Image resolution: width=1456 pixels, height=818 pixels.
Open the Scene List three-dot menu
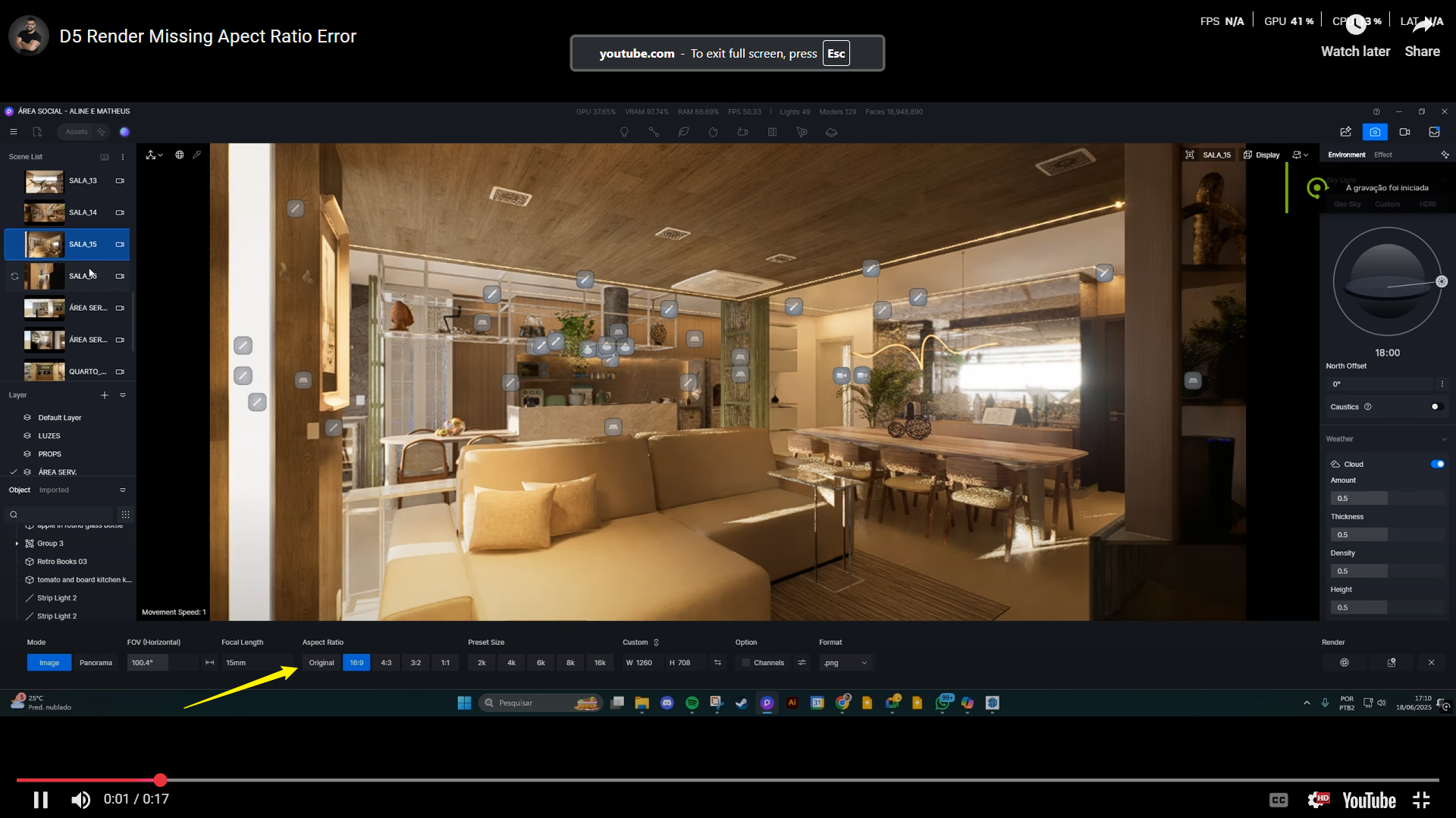pyautogui.click(x=123, y=157)
